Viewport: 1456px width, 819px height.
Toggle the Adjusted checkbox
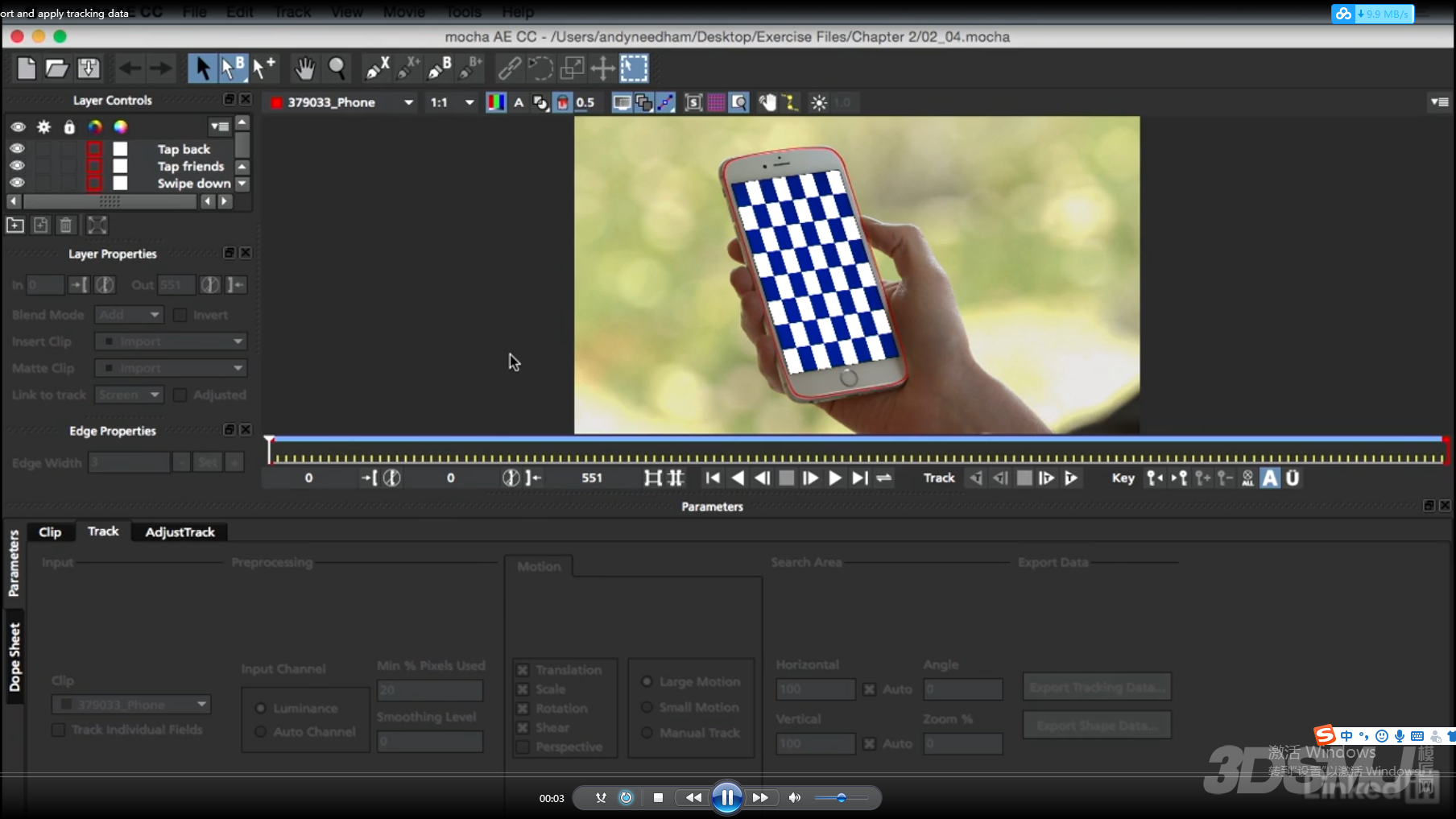click(x=180, y=395)
